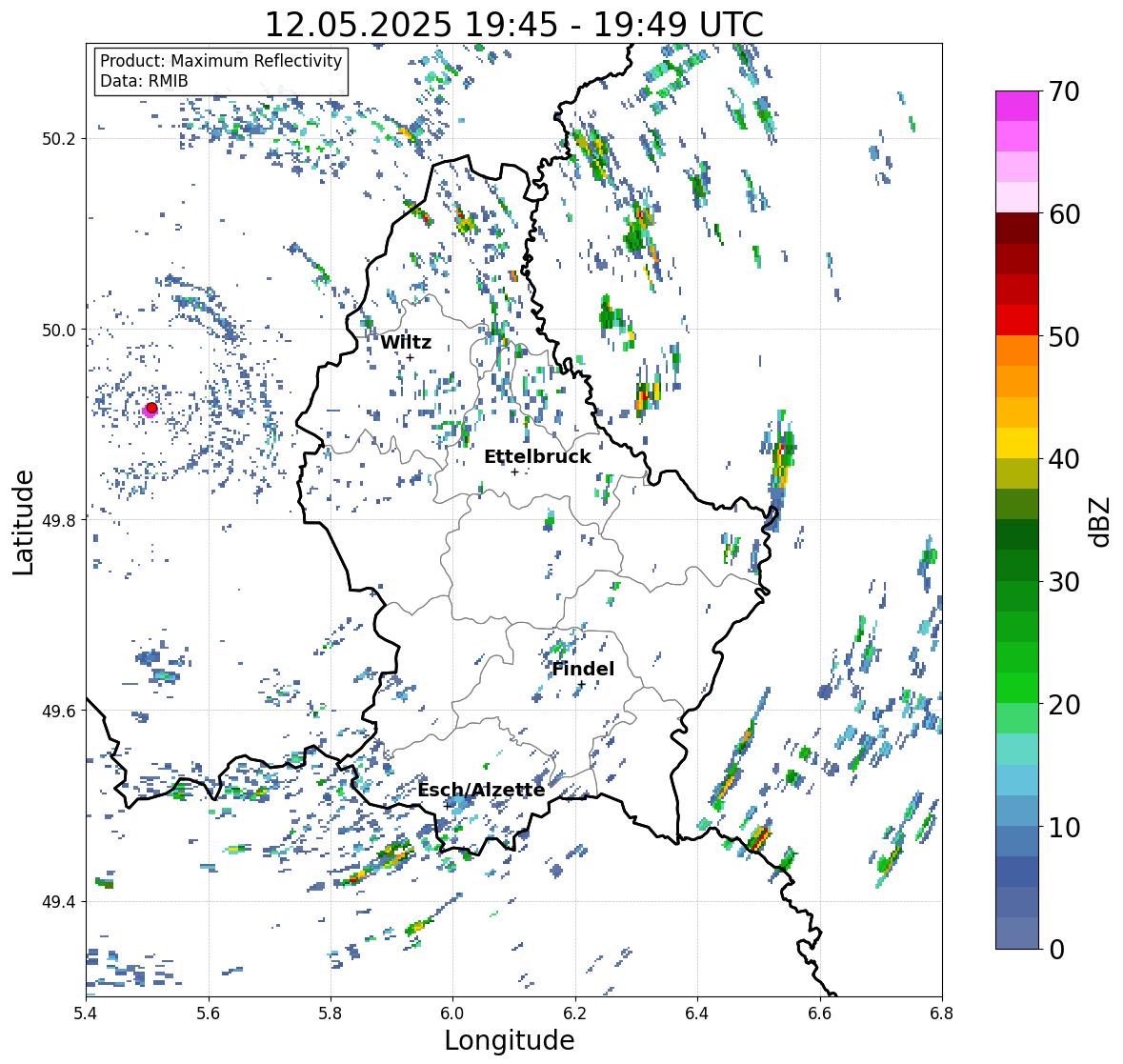1123x1064 pixels.
Task: Click the 49.6 latitude tick label
Action: [x=60, y=711]
